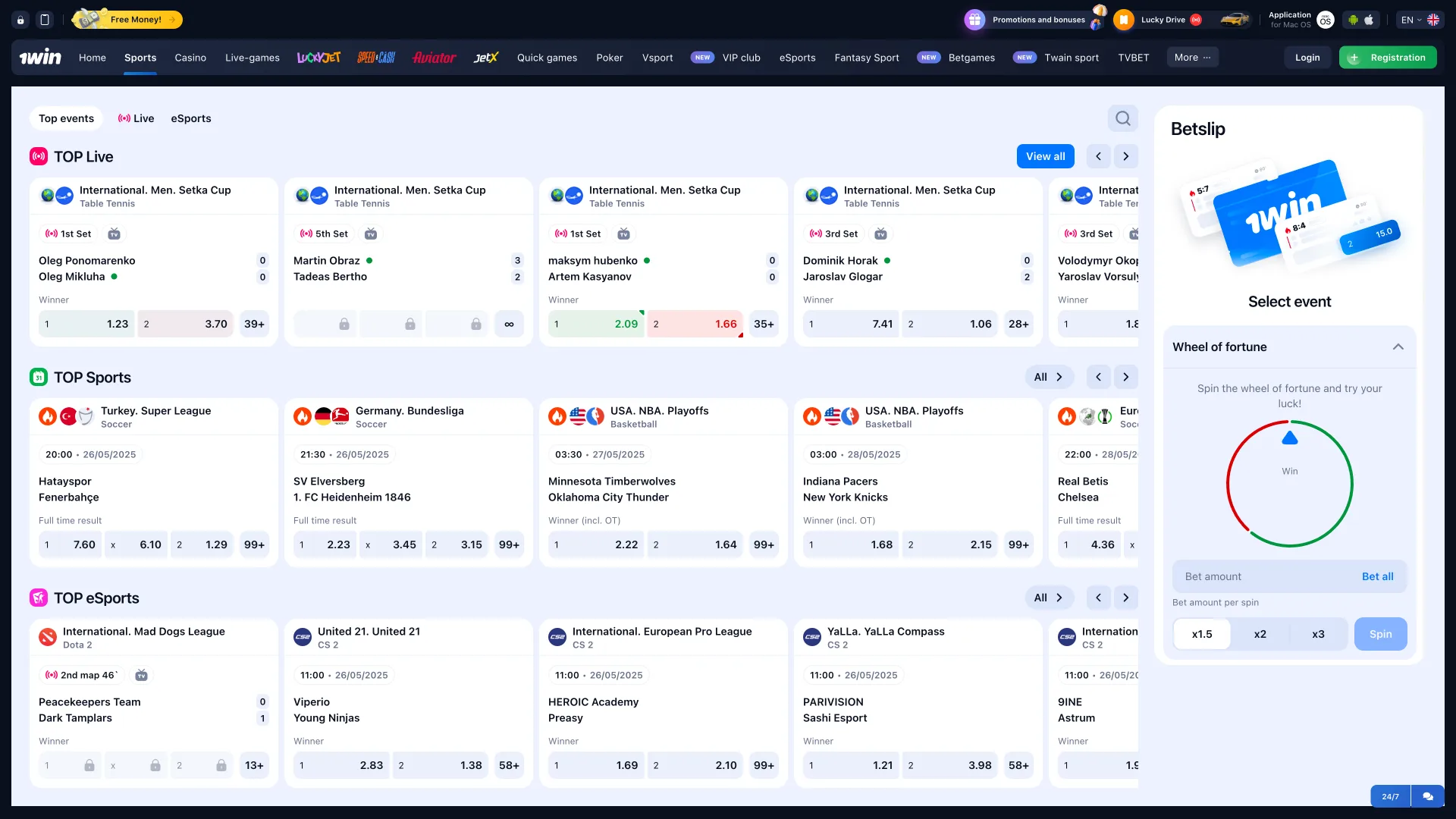Switch to Top events tab
Viewport: 1456px width, 819px height.
66,118
